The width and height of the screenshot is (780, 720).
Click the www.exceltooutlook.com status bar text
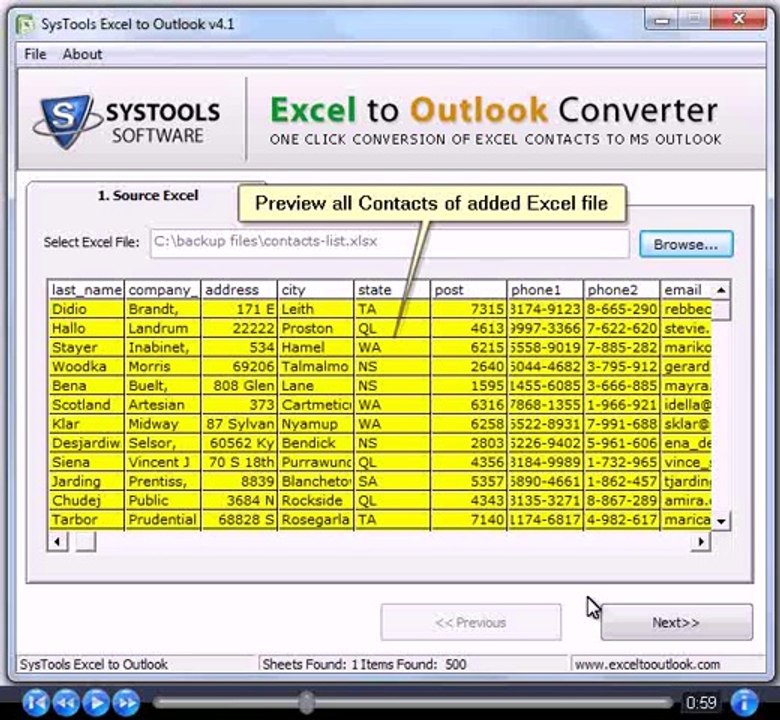pos(647,664)
